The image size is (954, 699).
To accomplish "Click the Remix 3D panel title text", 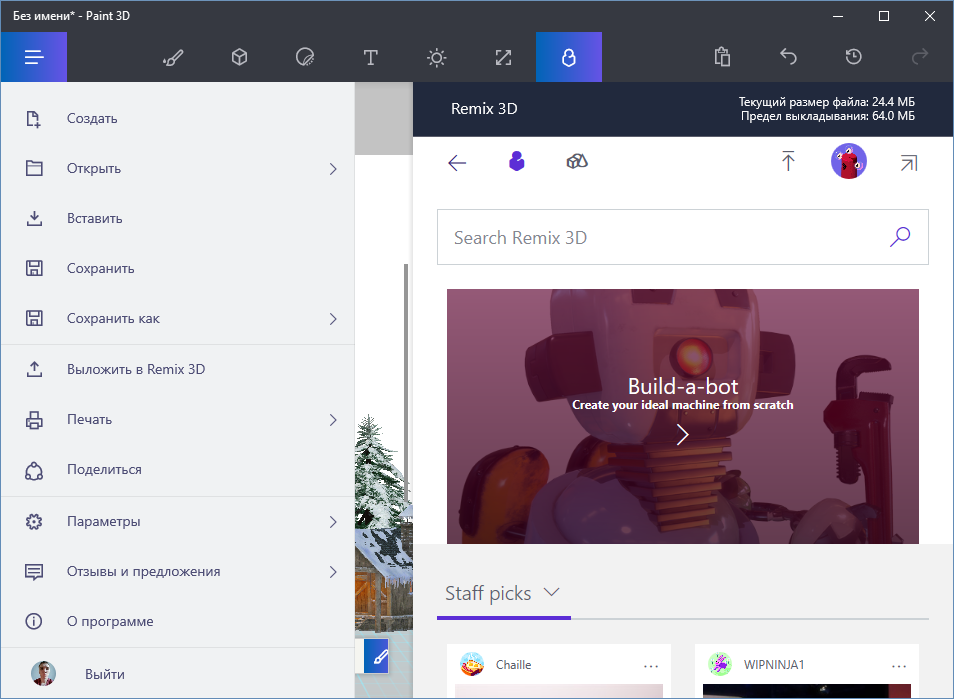I will pyautogui.click(x=484, y=109).
